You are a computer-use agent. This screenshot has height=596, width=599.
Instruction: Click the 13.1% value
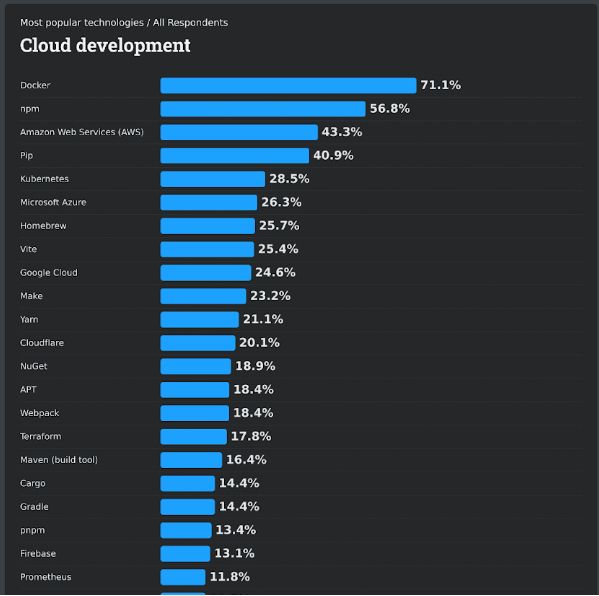pos(234,553)
